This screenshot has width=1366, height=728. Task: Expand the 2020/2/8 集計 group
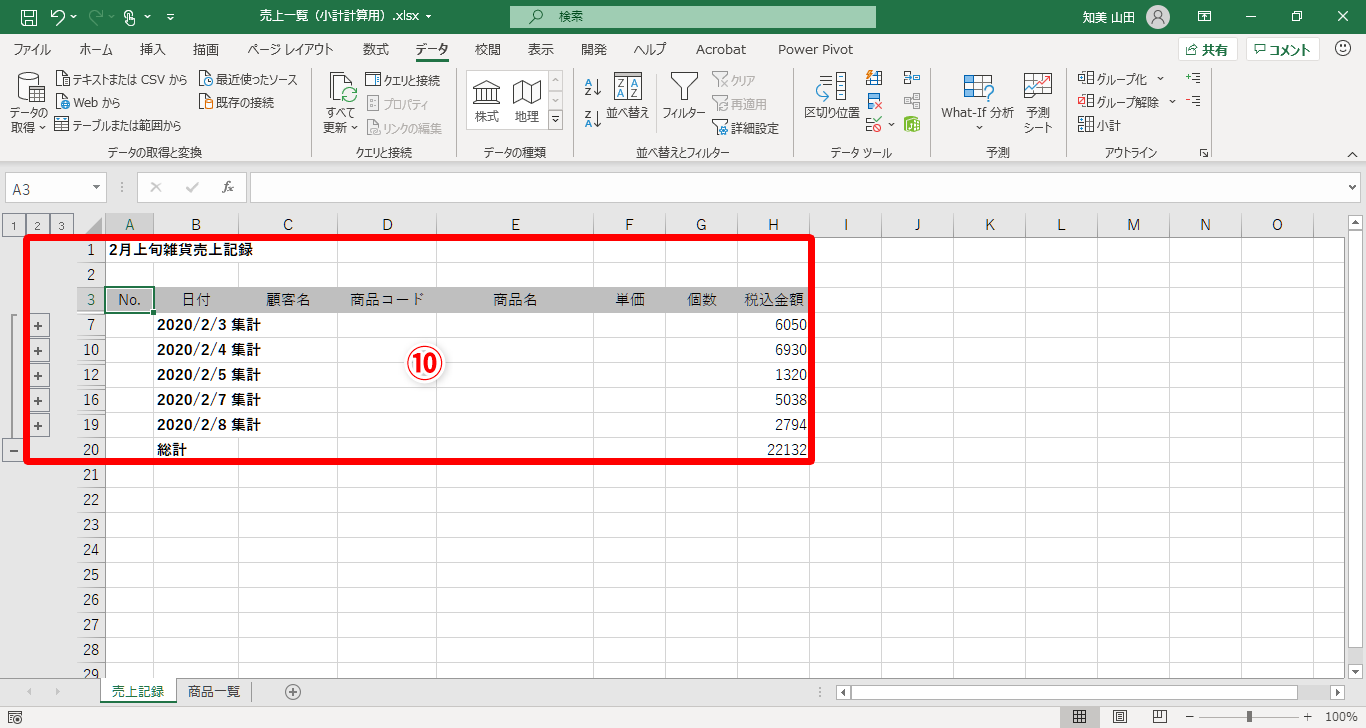point(38,425)
